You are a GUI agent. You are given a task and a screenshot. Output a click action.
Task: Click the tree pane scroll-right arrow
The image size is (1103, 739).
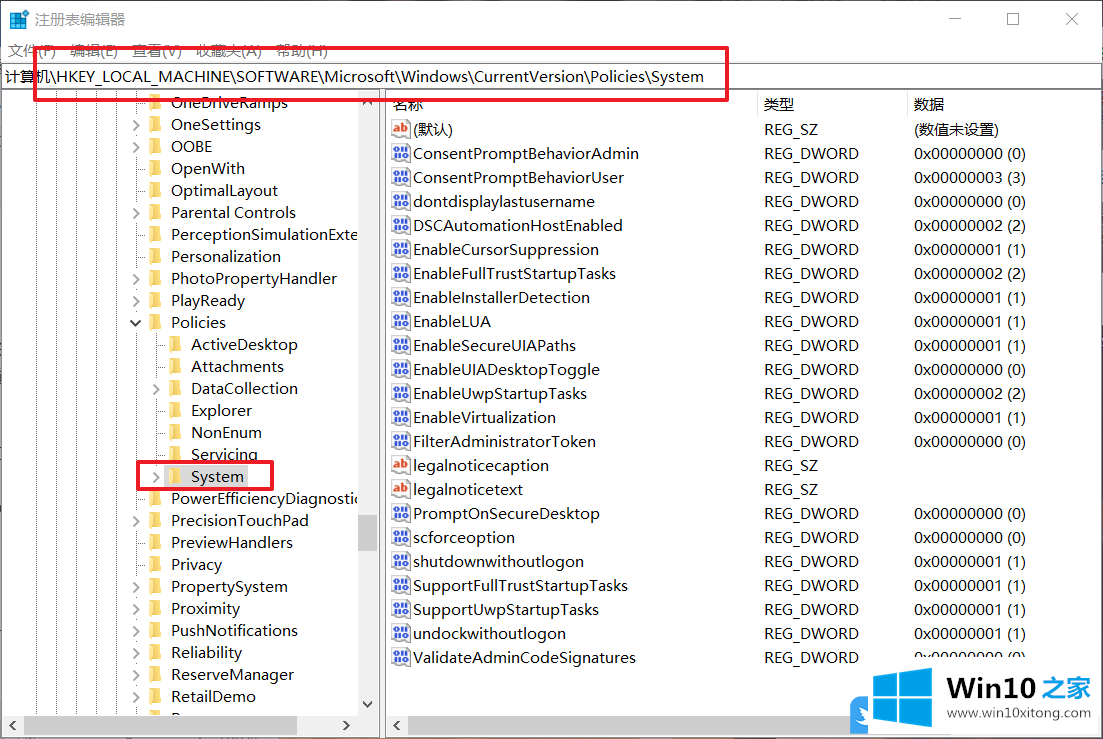[346, 725]
